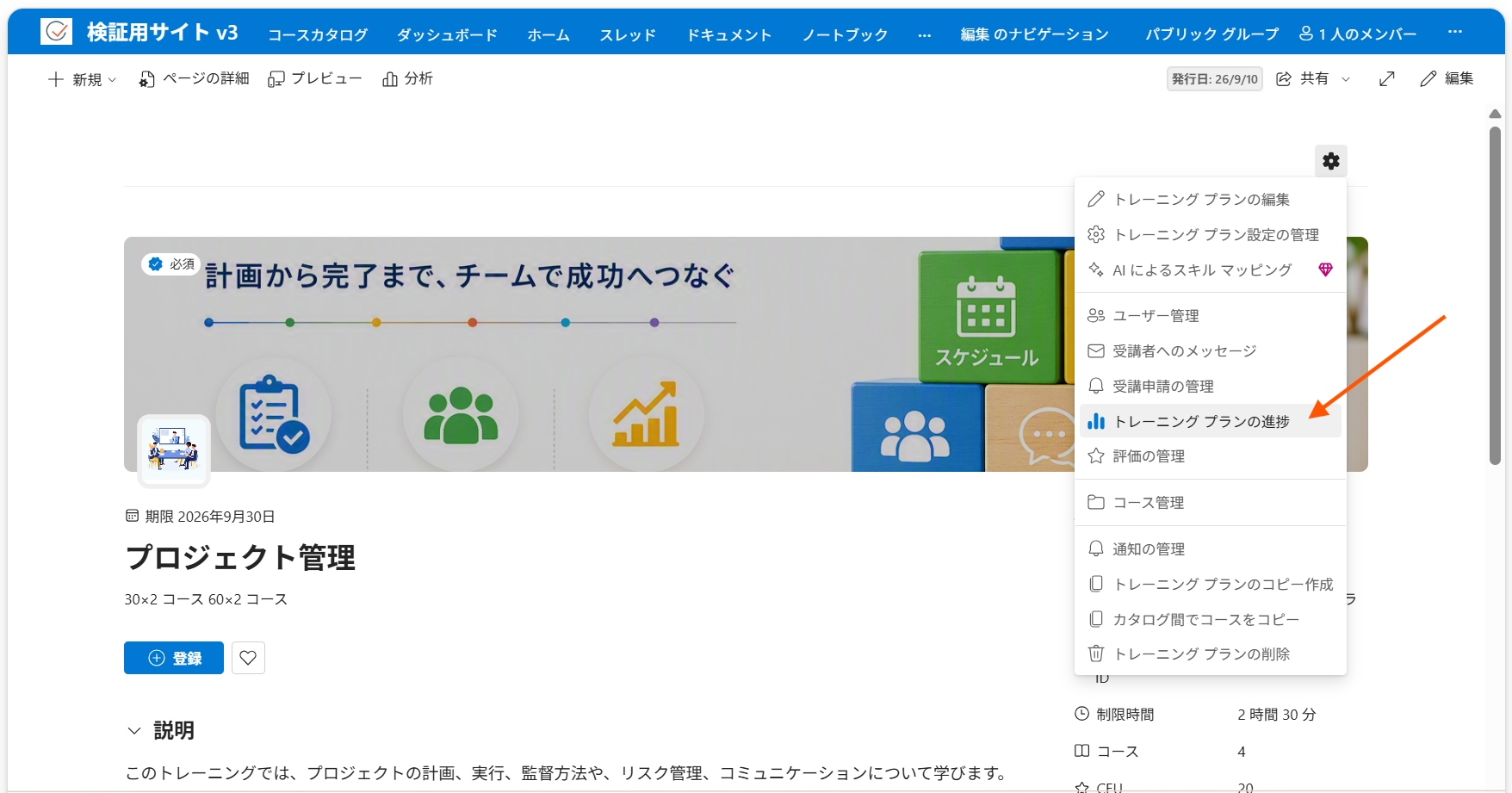Click the bar chart icon for plan progress
This screenshot has width=1512, height=793.
1096,421
